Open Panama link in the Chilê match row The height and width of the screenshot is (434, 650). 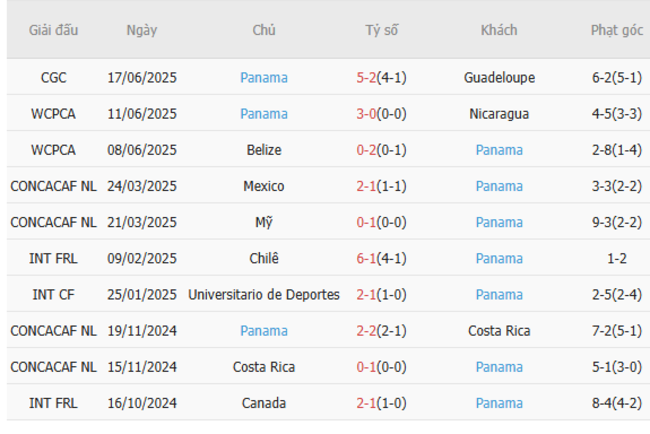499,258
